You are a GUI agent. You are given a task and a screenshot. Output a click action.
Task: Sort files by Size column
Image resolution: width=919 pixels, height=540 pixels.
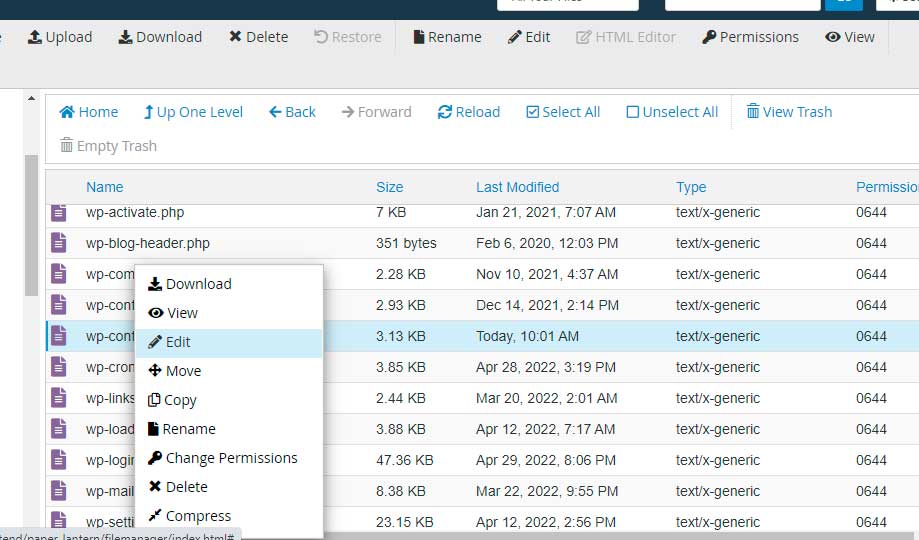click(x=389, y=187)
